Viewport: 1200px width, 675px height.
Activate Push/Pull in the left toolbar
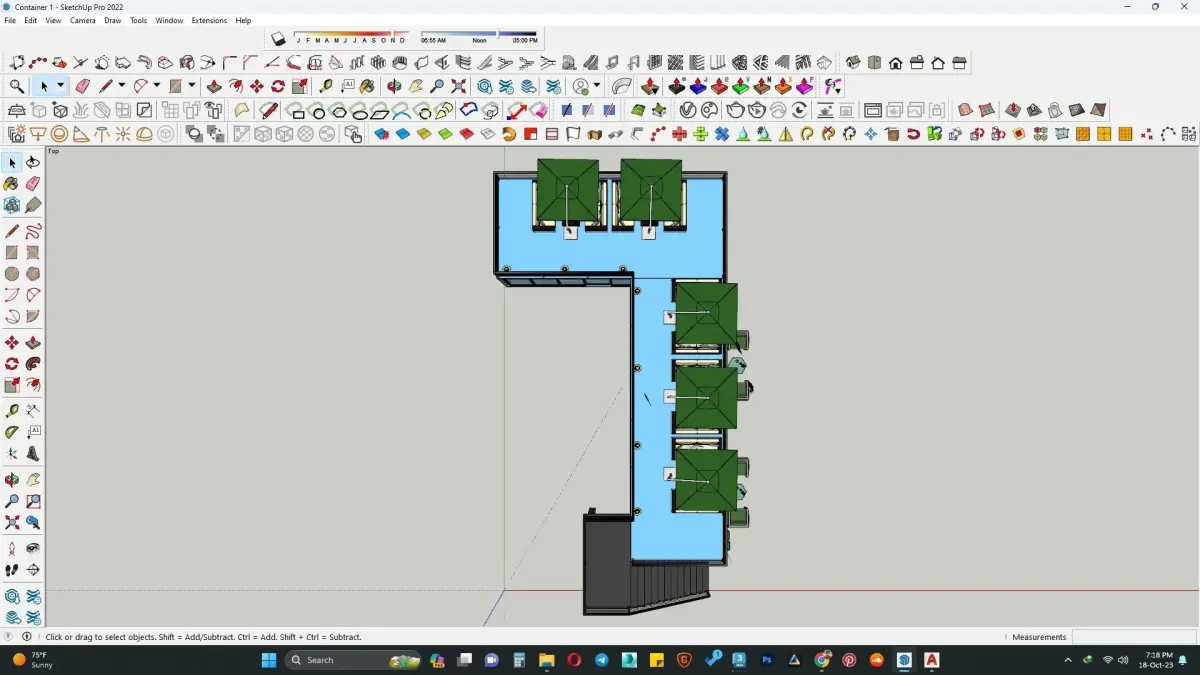[x=33, y=343]
